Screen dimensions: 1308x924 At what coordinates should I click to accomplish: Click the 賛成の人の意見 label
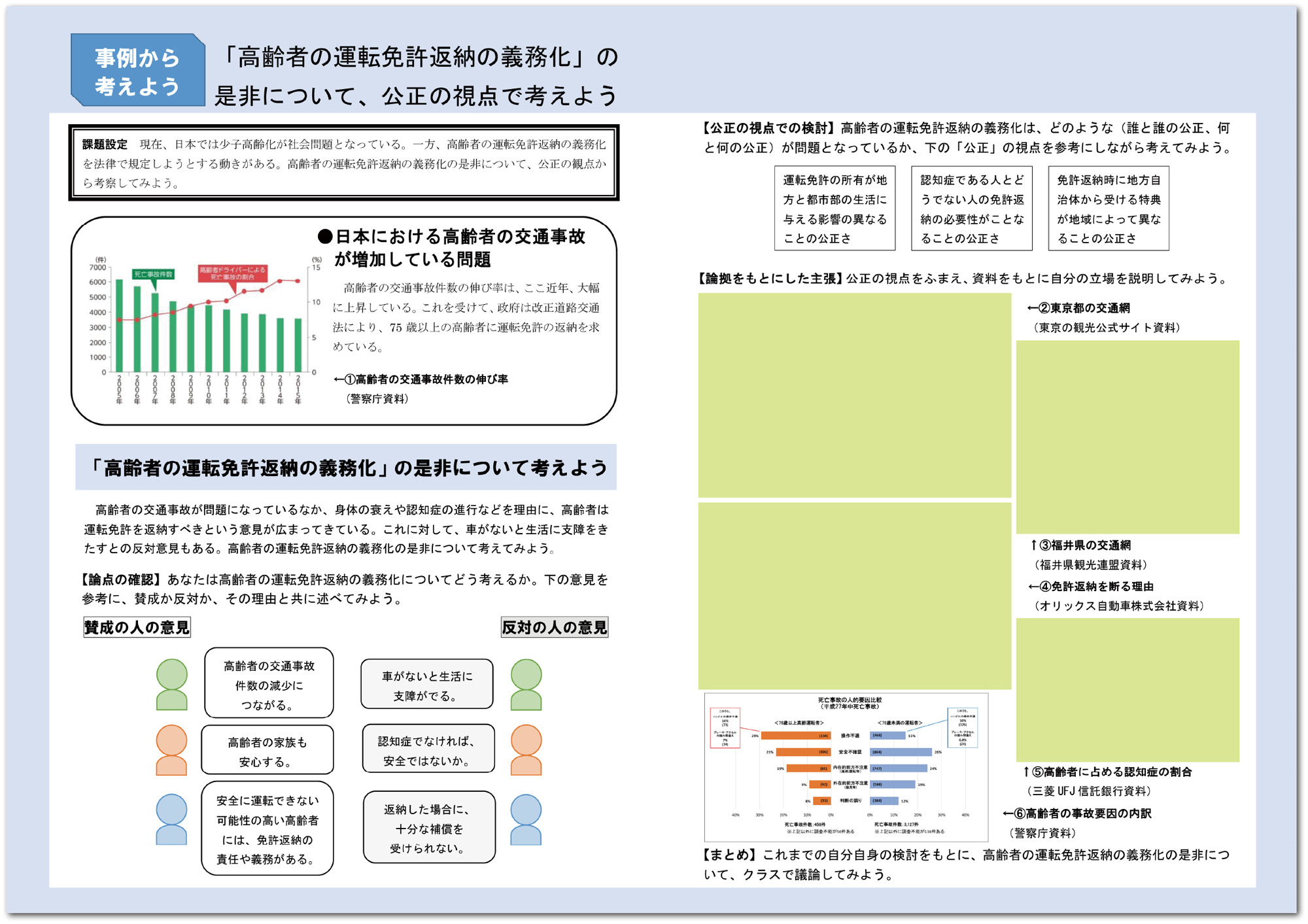coord(137,627)
